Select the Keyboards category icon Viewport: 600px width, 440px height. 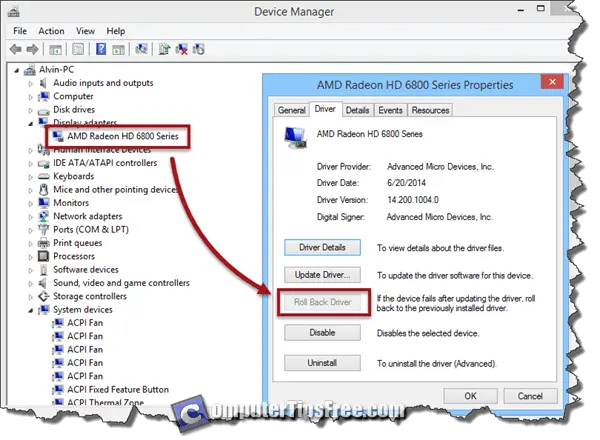[x=44, y=176]
